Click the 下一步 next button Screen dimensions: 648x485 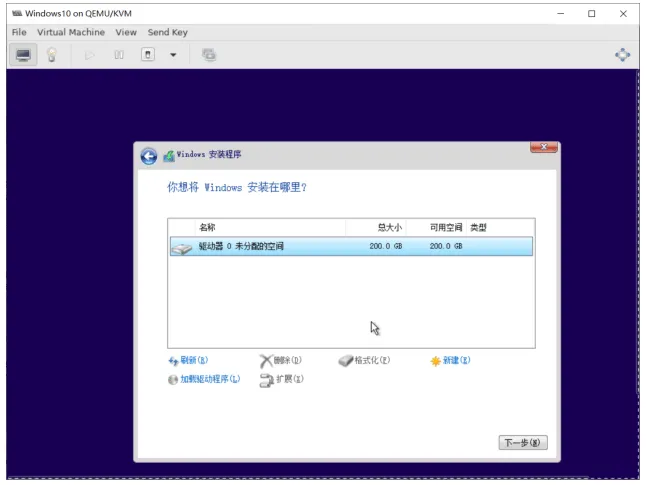(x=523, y=442)
